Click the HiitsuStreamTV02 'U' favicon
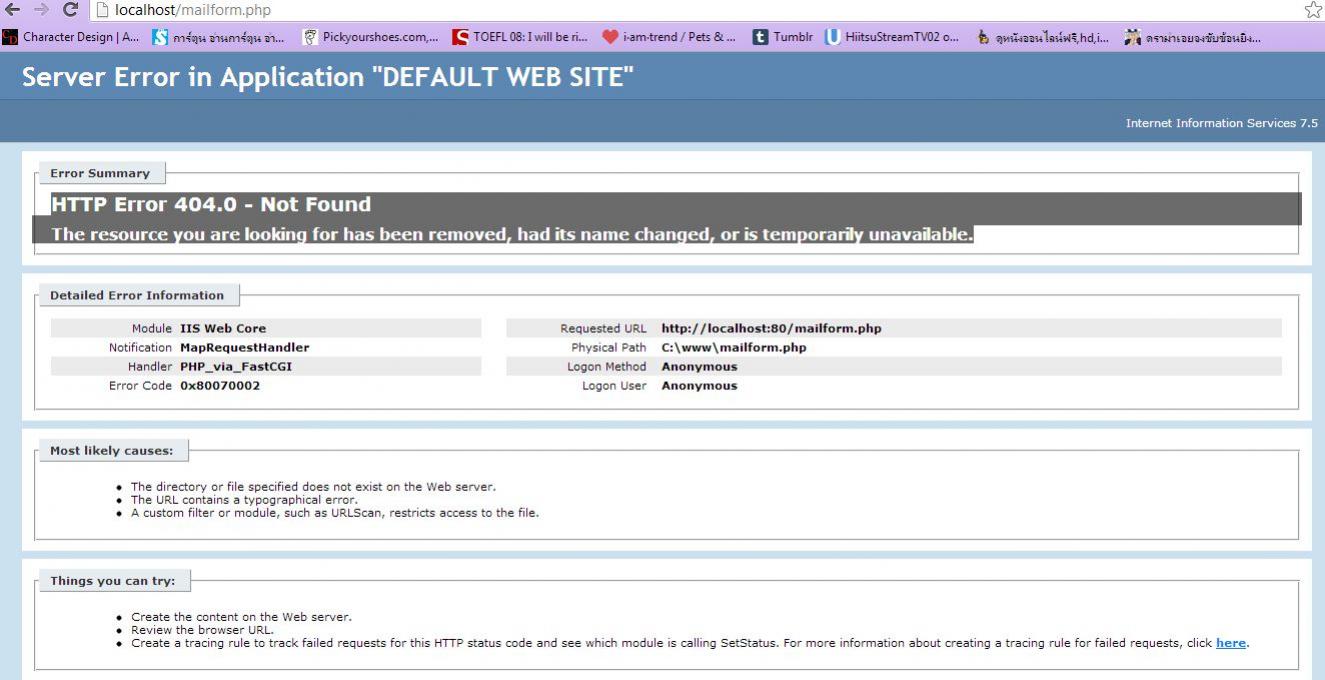 click(x=832, y=38)
